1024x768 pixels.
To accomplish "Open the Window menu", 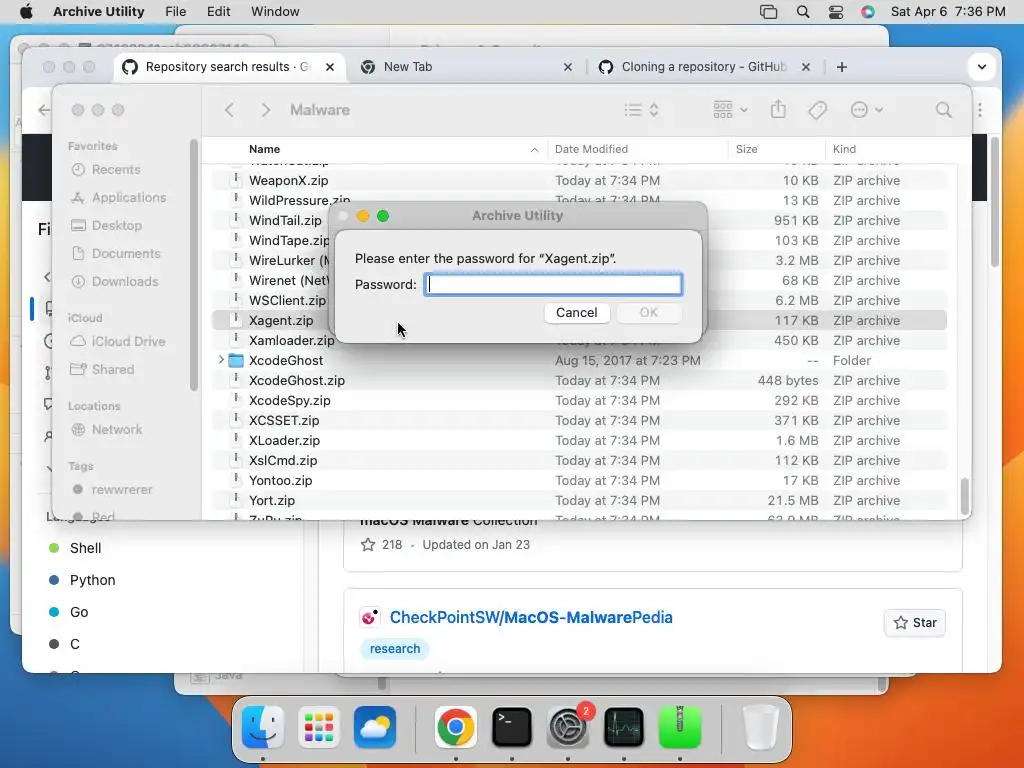I will coord(275,12).
